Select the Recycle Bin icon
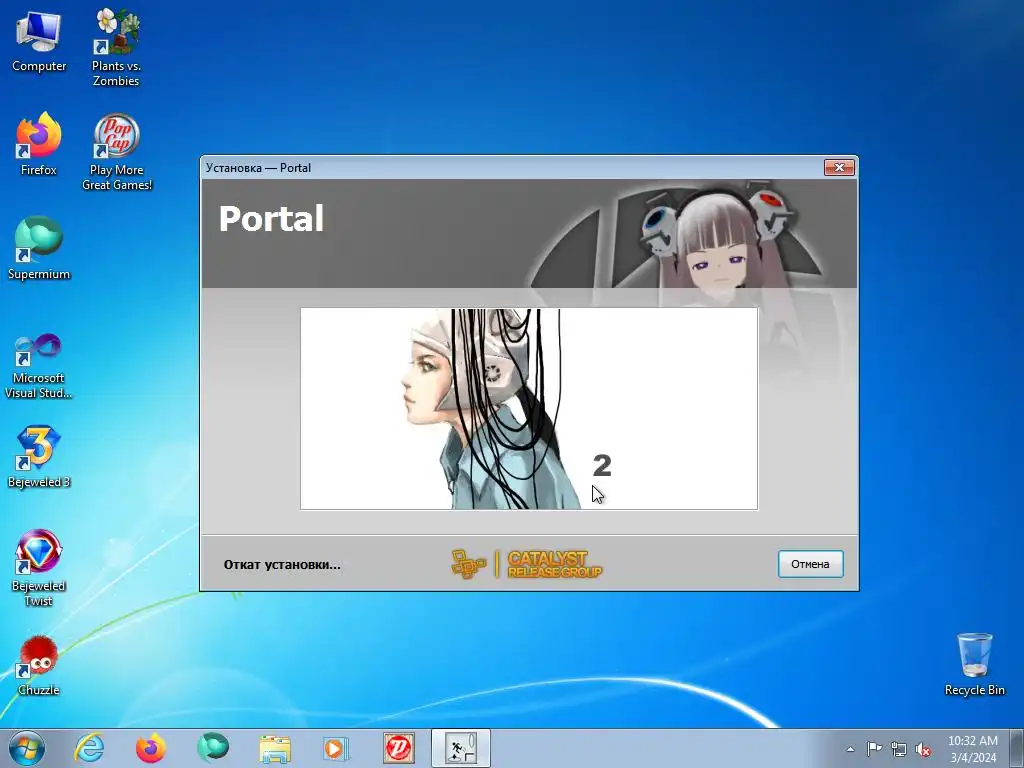The image size is (1024, 768). tap(974, 664)
